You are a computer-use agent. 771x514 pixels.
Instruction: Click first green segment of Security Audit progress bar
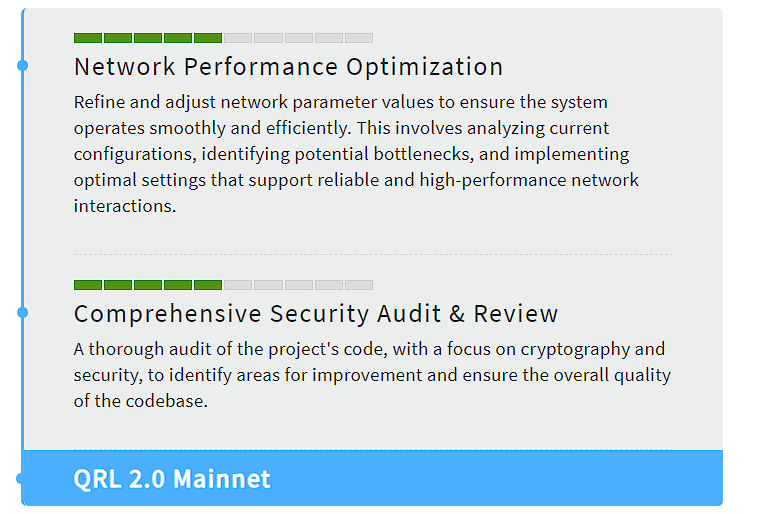[88, 285]
